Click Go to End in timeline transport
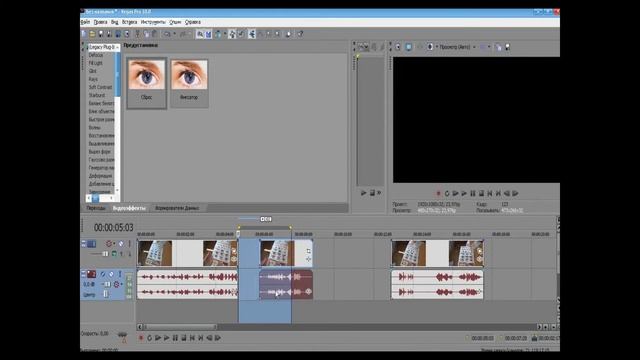 tap(201, 338)
